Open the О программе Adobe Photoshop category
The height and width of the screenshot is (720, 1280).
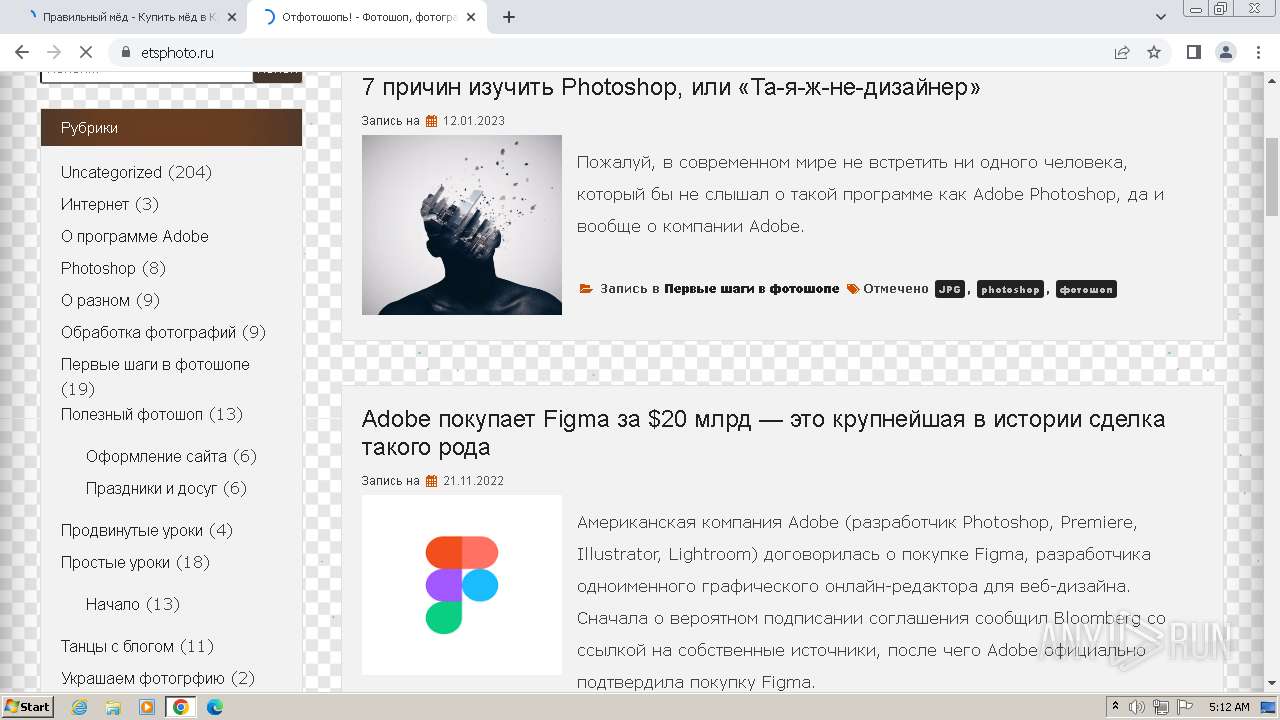(x=135, y=252)
